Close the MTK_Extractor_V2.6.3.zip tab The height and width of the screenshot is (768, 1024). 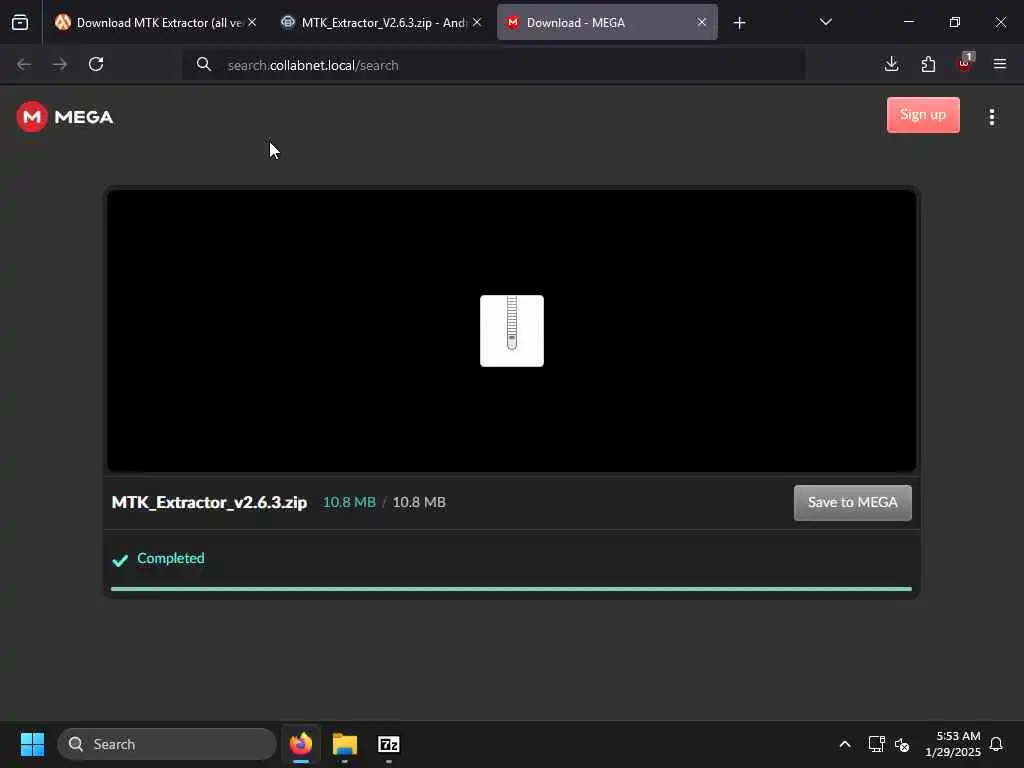pos(477,23)
